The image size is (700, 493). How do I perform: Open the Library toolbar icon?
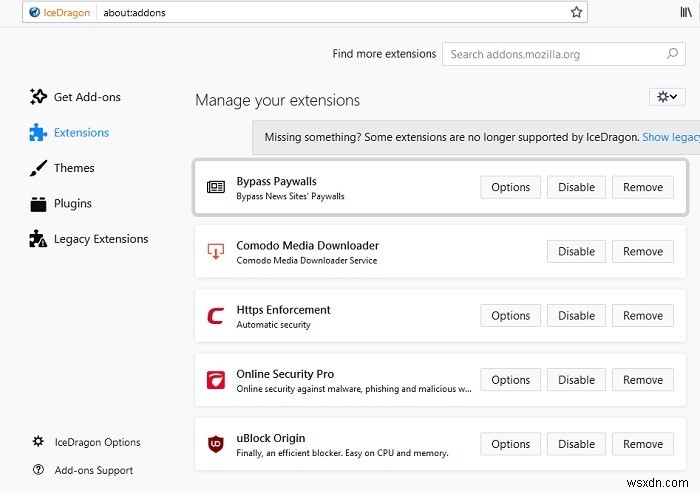(686, 13)
